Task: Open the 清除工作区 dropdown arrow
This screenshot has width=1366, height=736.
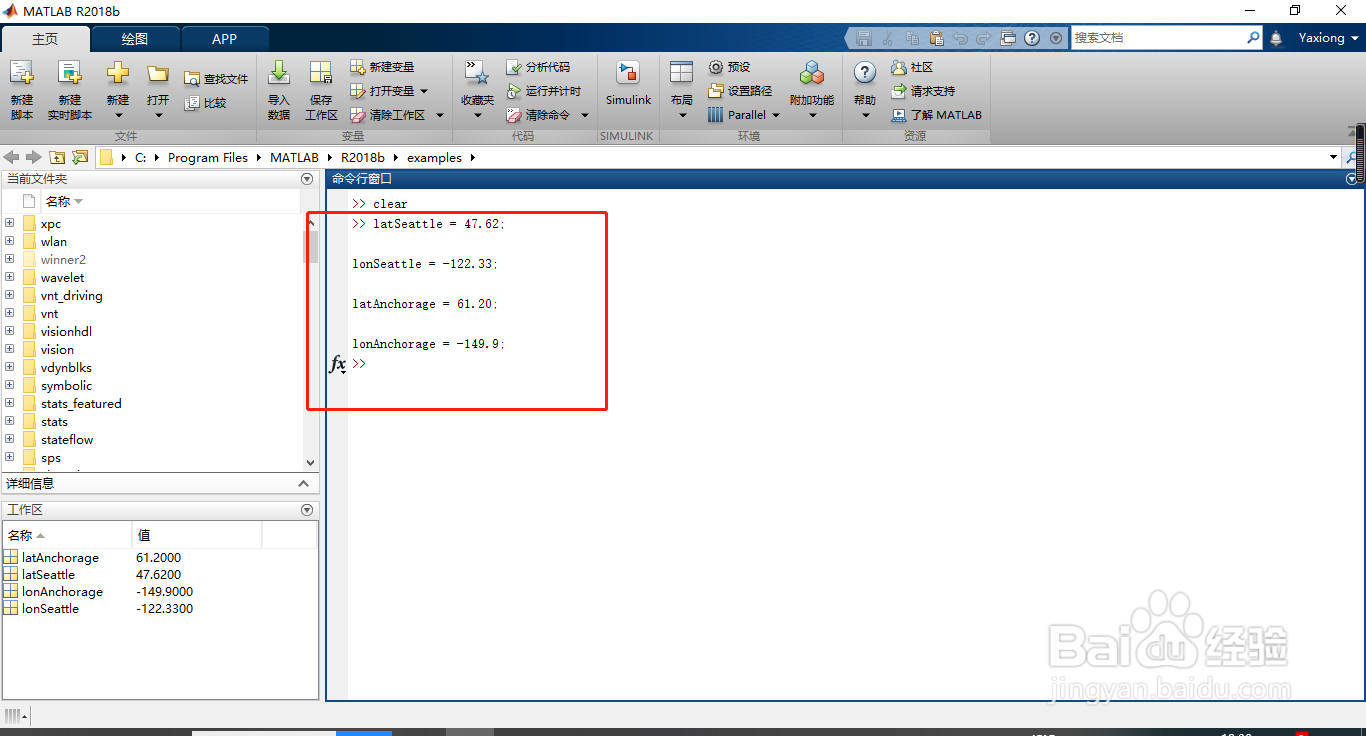Action: 439,115
